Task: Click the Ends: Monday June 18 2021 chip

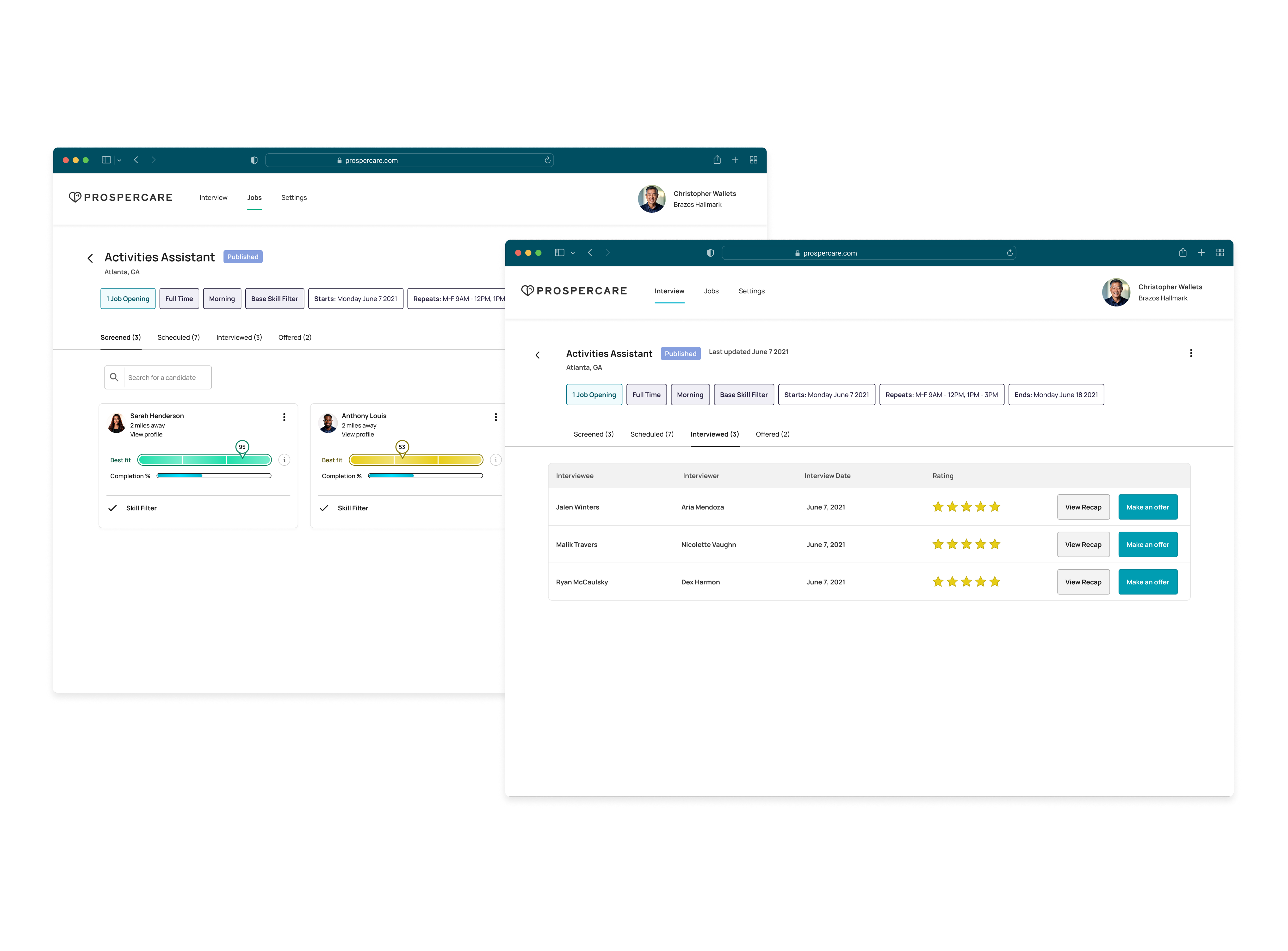Action: [x=1056, y=395]
